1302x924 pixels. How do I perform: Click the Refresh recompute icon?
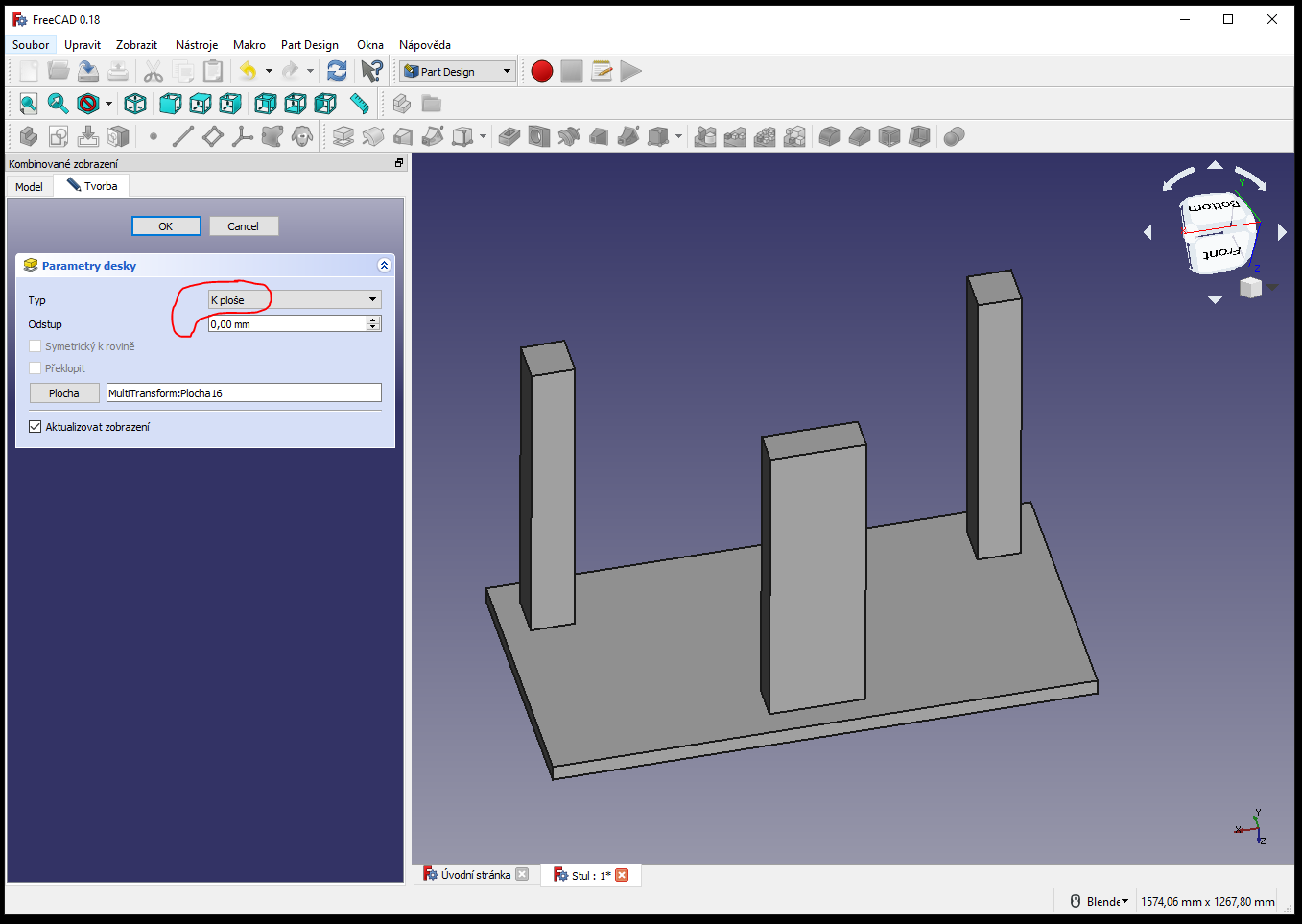click(337, 71)
